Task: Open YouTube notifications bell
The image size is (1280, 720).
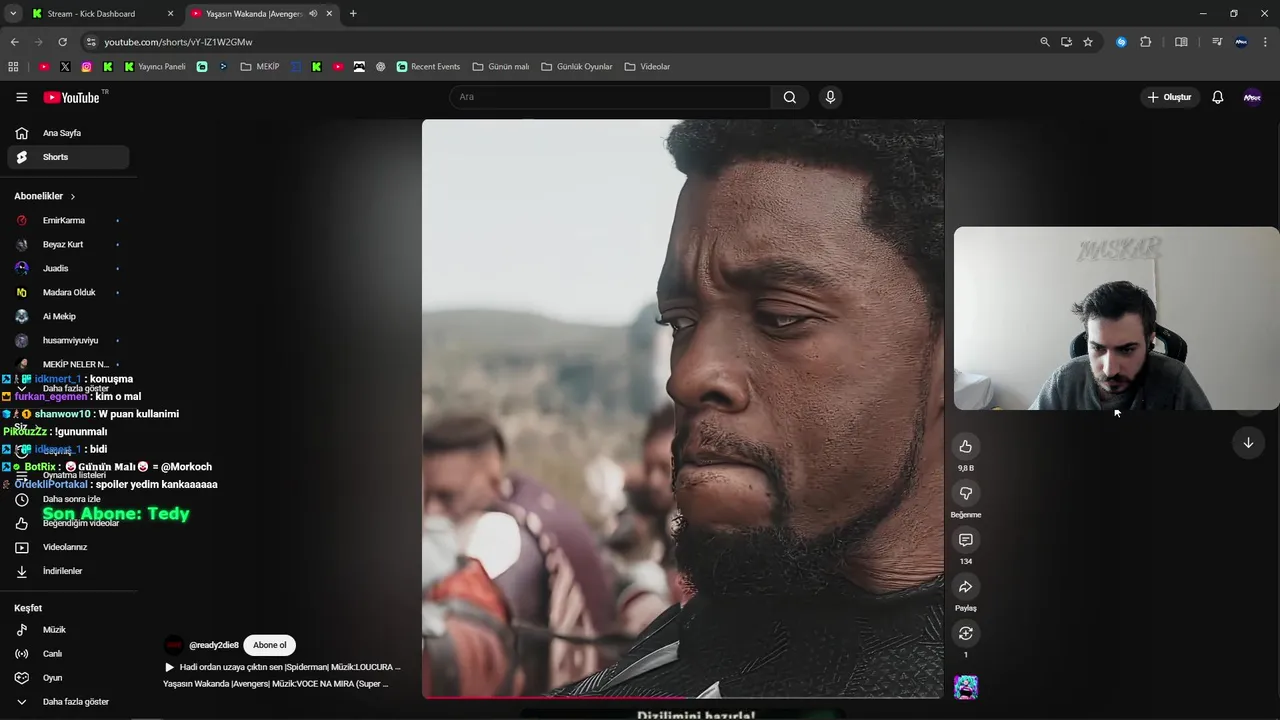Action: 1217,97
